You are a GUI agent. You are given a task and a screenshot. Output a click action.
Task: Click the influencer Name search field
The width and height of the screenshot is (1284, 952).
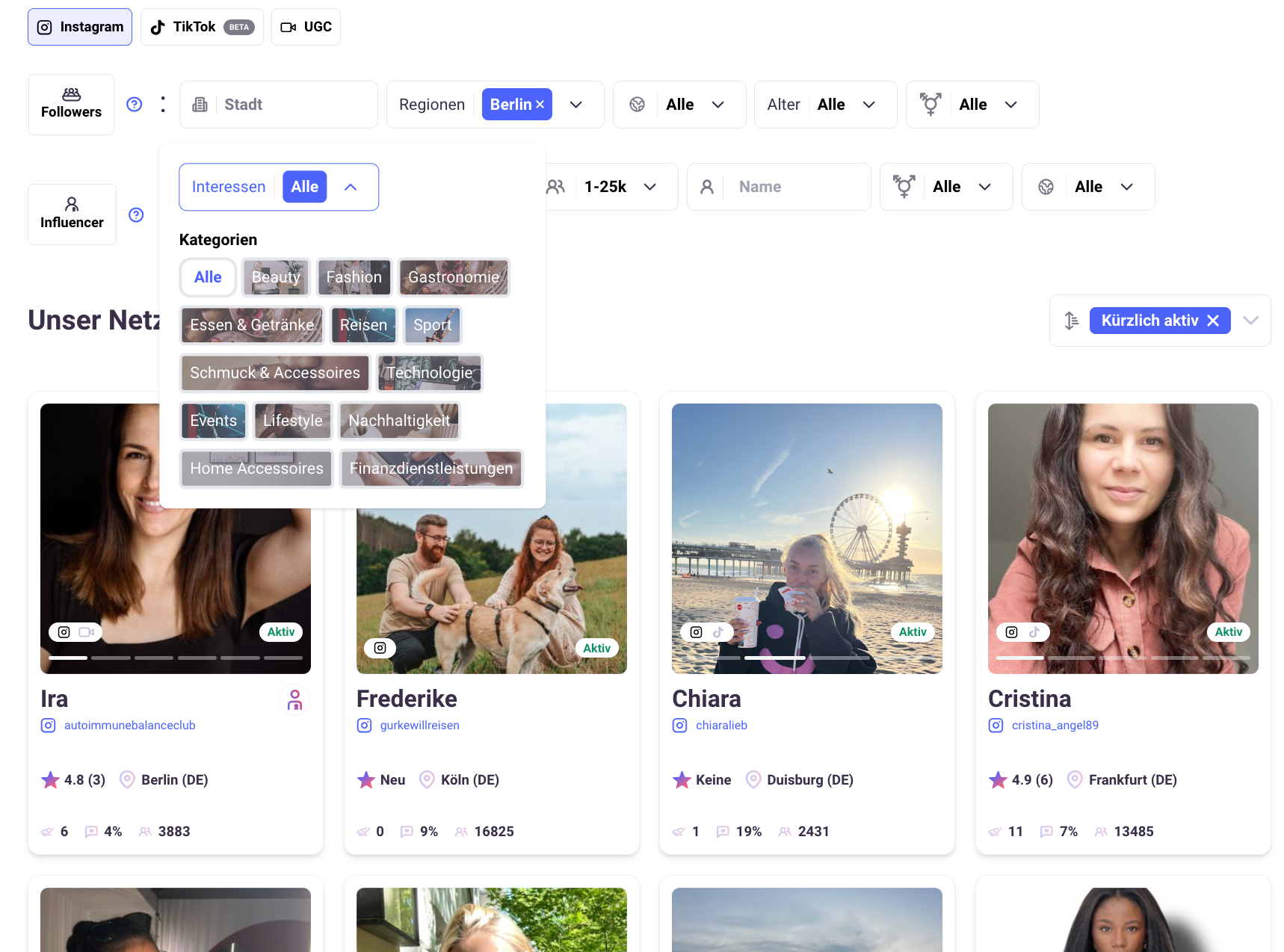[x=779, y=187]
